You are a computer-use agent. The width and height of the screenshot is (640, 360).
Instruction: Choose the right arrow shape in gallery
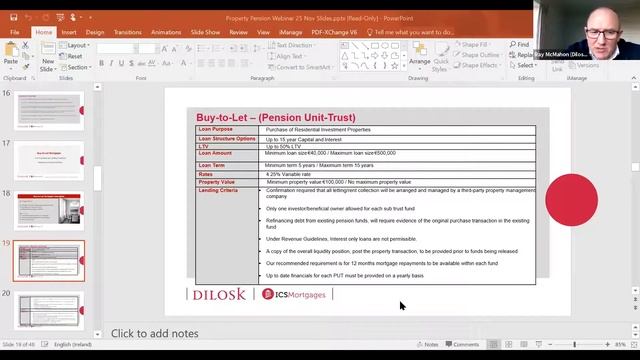[375, 56]
